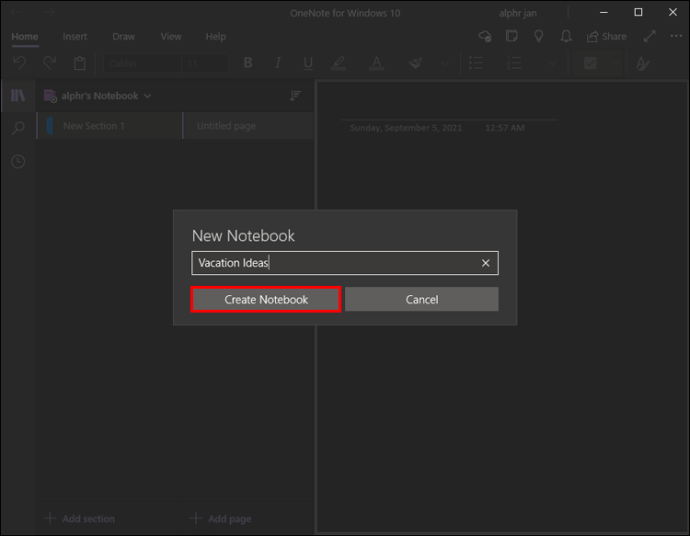Open the sort pages icon

coord(295,95)
